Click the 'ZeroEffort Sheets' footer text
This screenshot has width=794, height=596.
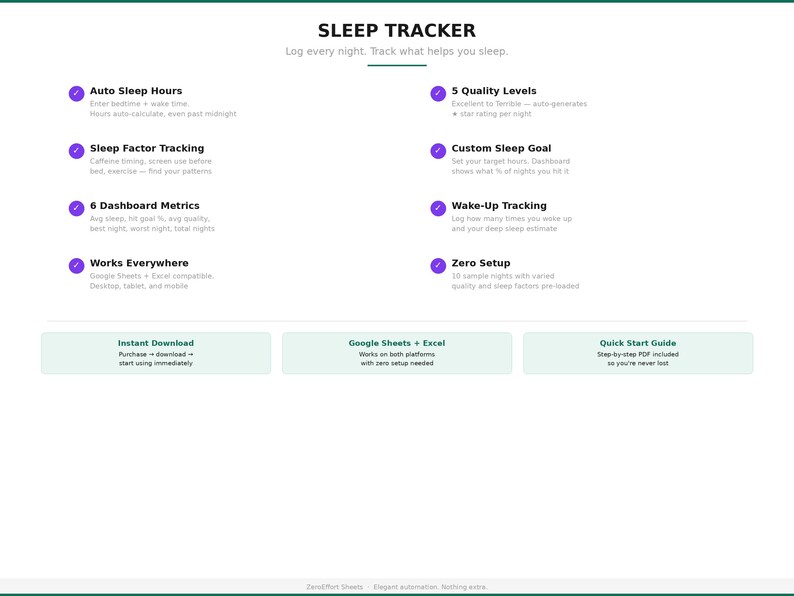point(335,587)
